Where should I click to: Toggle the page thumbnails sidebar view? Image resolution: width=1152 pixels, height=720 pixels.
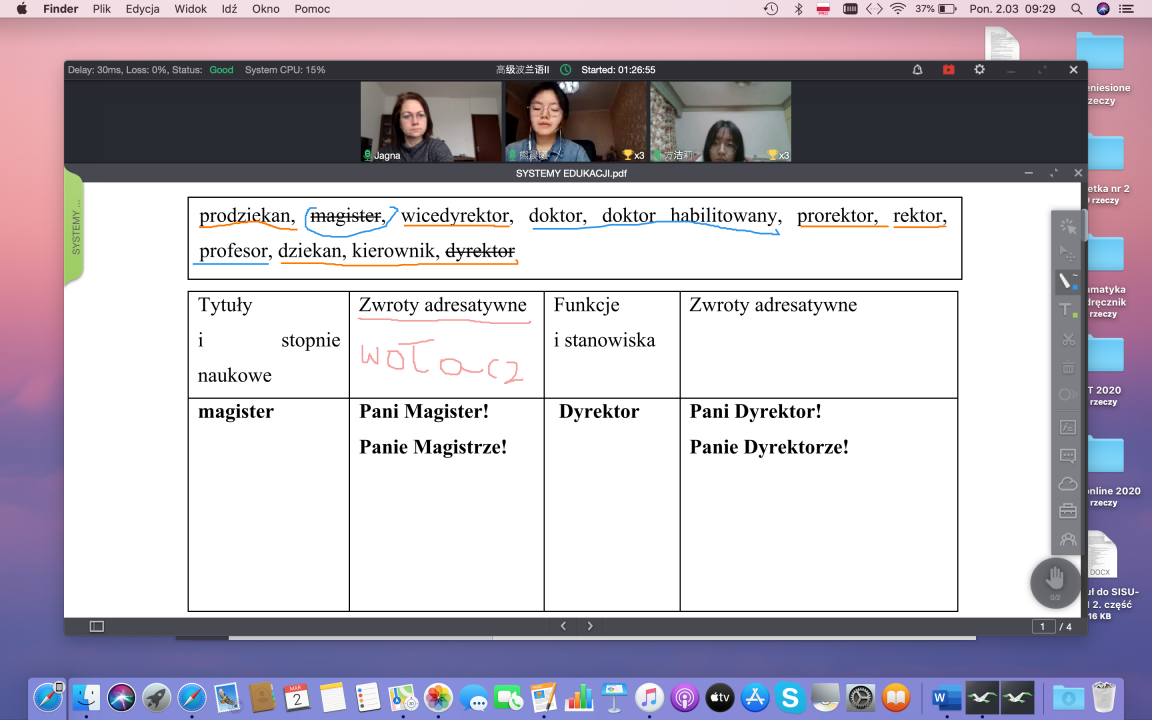point(97,626)
